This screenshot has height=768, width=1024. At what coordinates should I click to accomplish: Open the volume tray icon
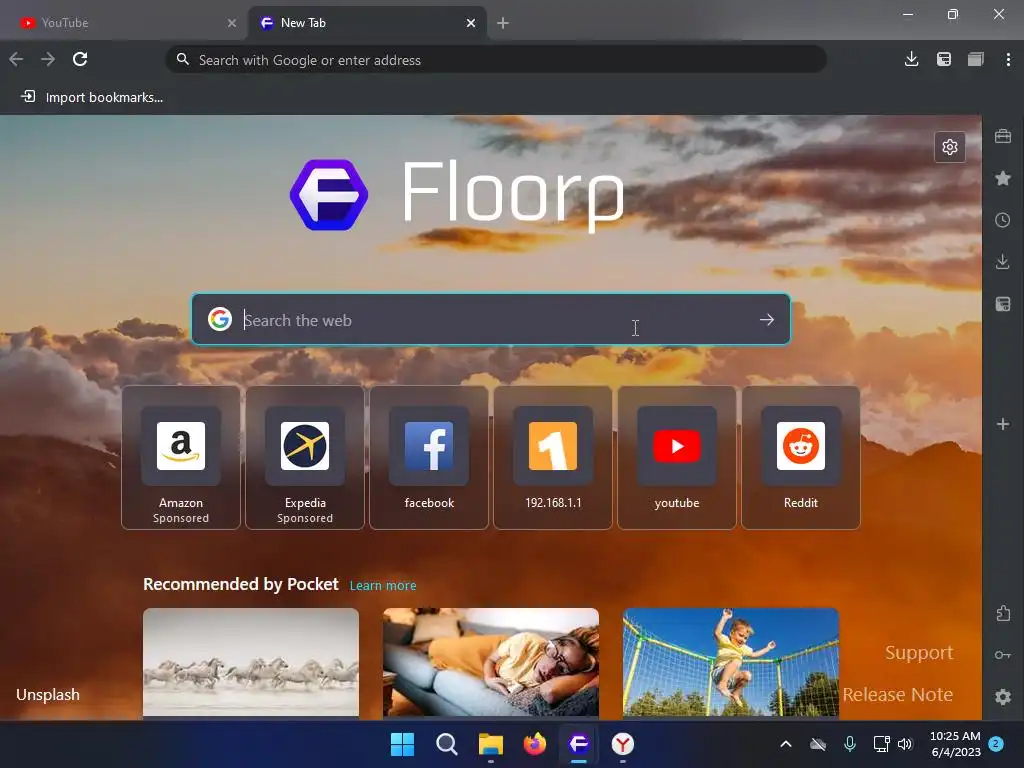pyautogui.click(x=904, y=744)
